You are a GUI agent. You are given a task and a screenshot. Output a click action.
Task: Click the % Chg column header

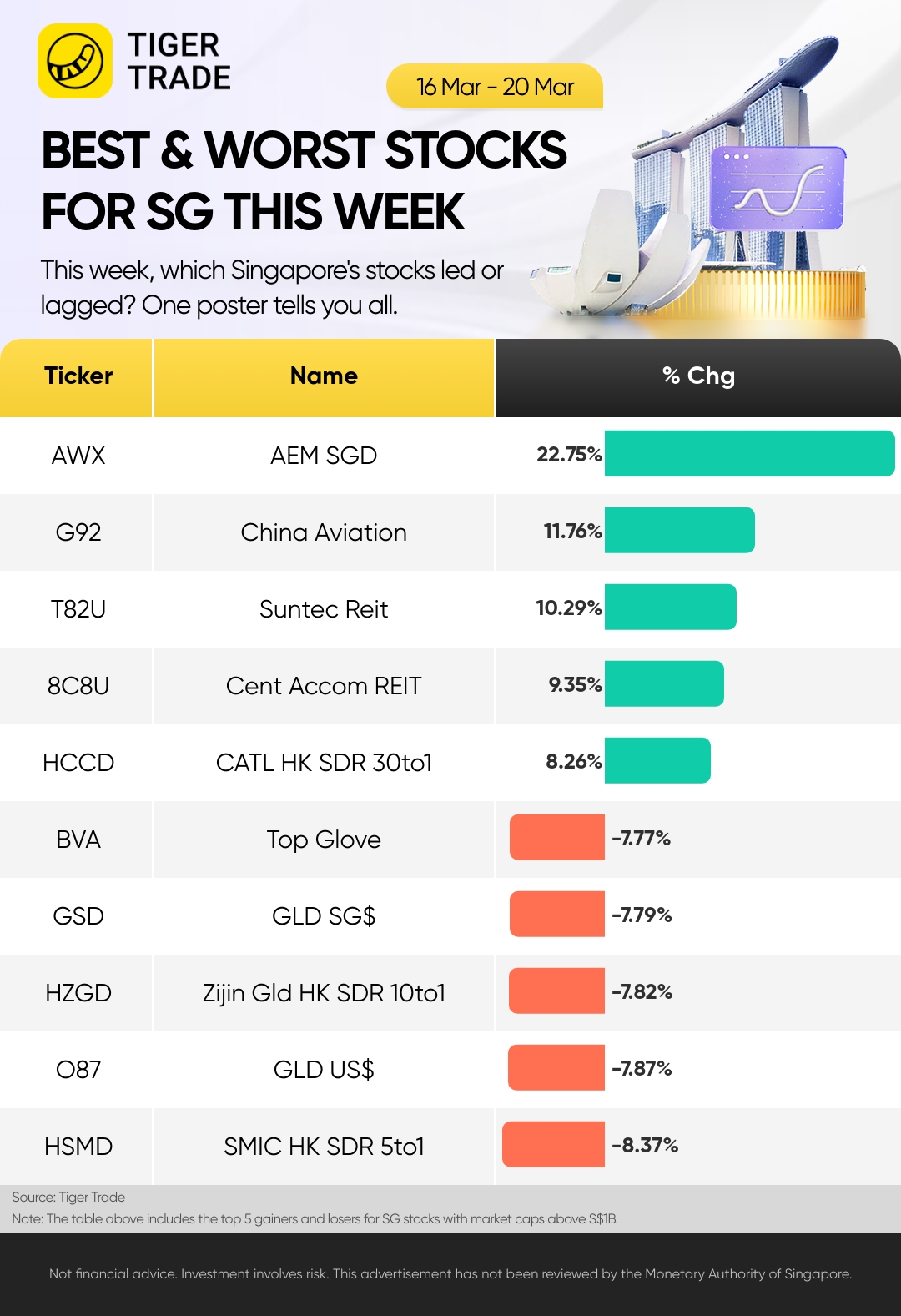pyautogui.click(x=698, y=377)
